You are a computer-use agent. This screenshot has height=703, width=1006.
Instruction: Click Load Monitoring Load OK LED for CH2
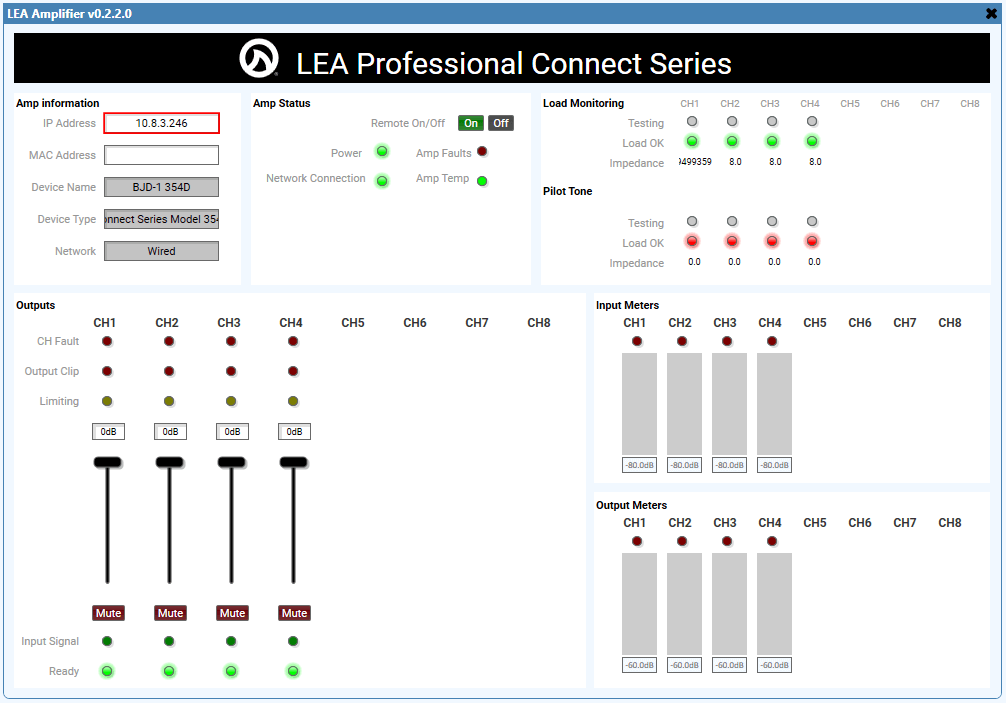pyautogui.click(x=732, y=141)
